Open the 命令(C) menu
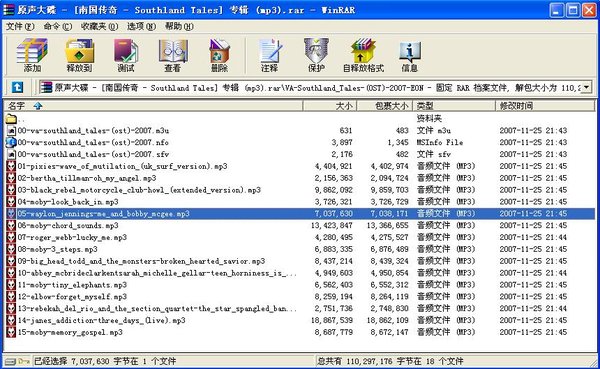This screenshot has width=600, height=369. point(58,26)
